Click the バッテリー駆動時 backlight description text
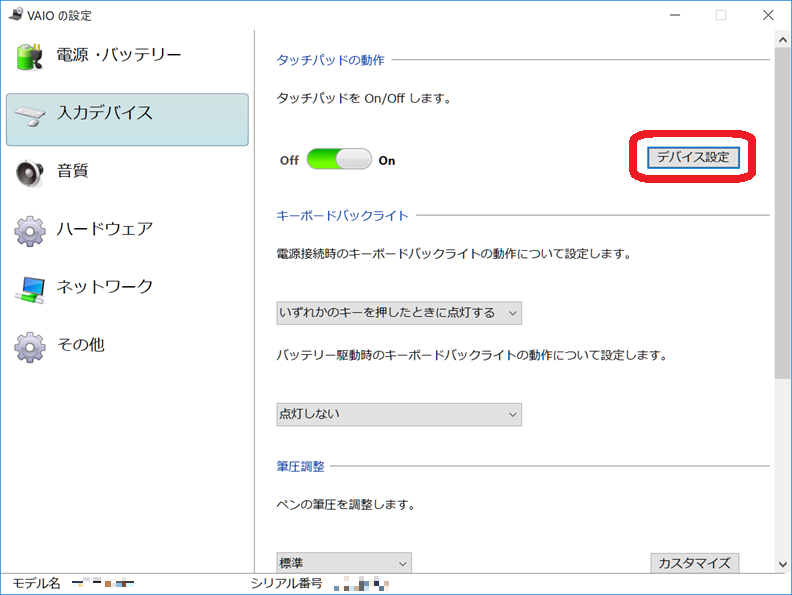 (472, 355)
